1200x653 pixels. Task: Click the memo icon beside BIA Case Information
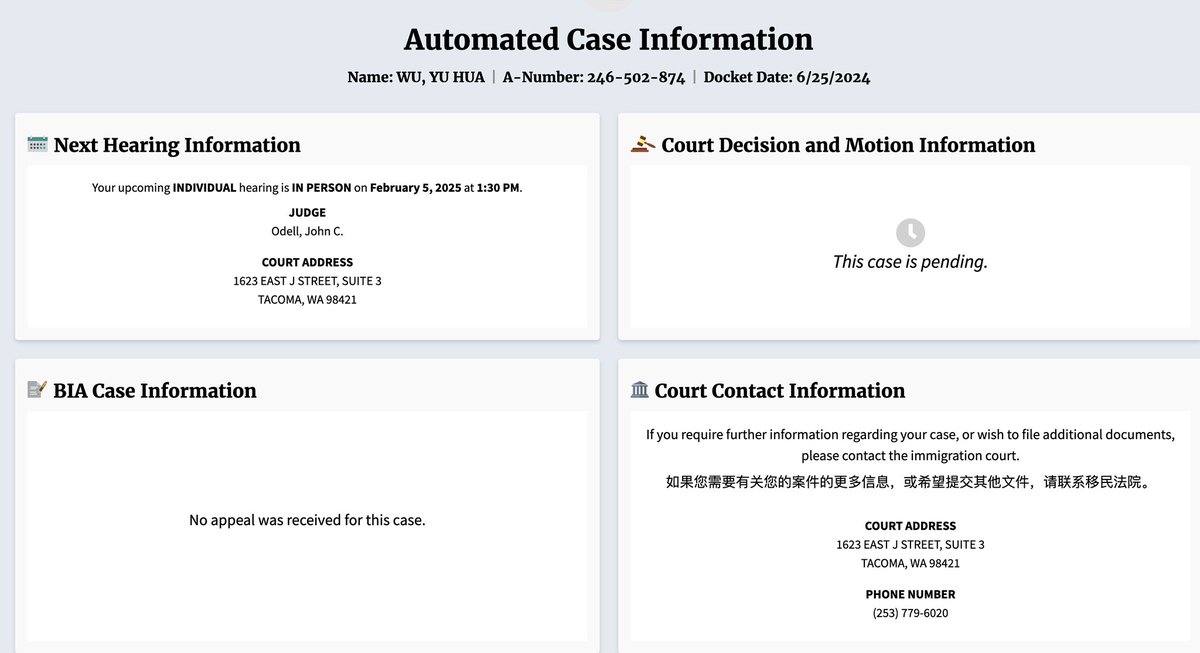(x=37, y=390)
